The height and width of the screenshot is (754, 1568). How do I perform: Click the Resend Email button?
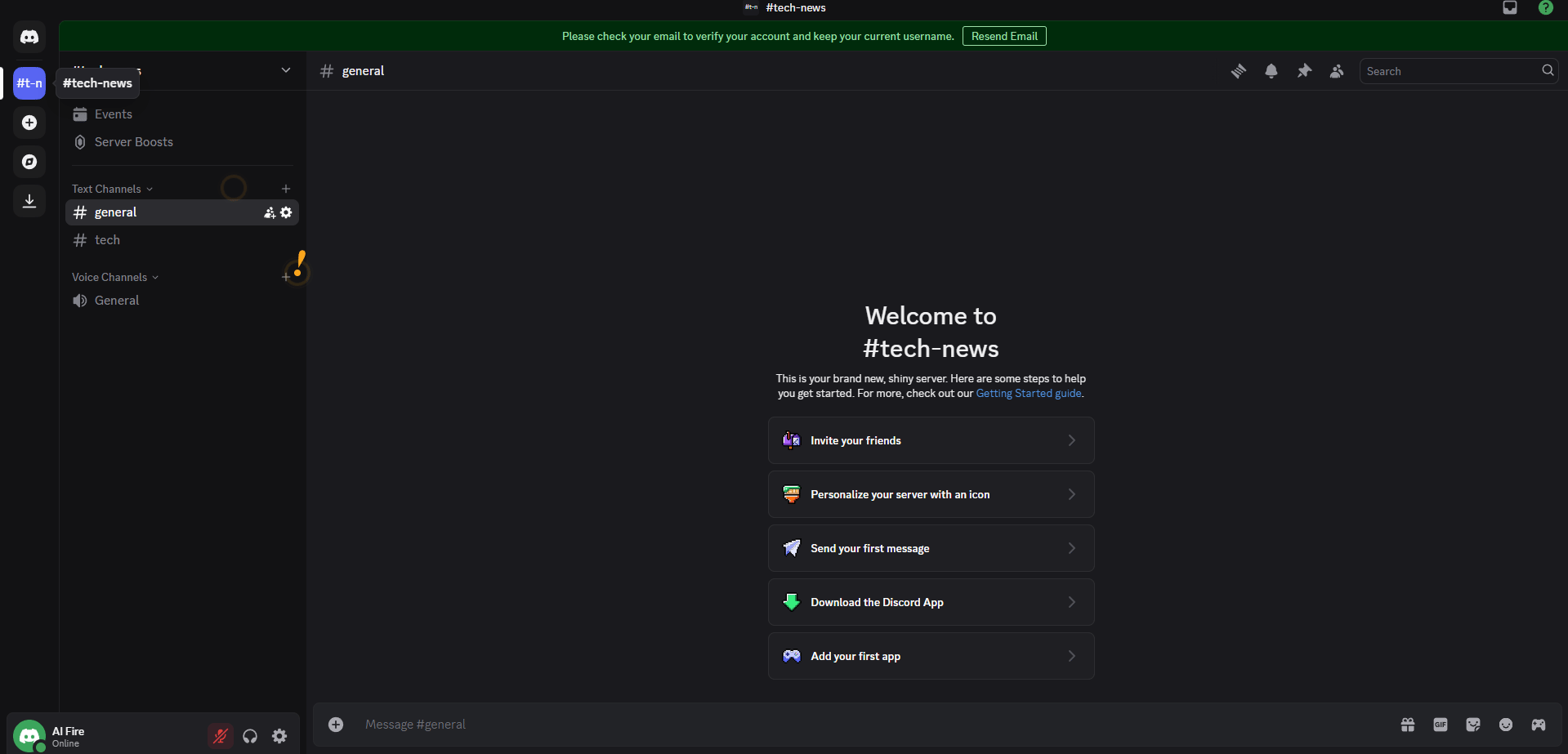tap(1004, 36)
